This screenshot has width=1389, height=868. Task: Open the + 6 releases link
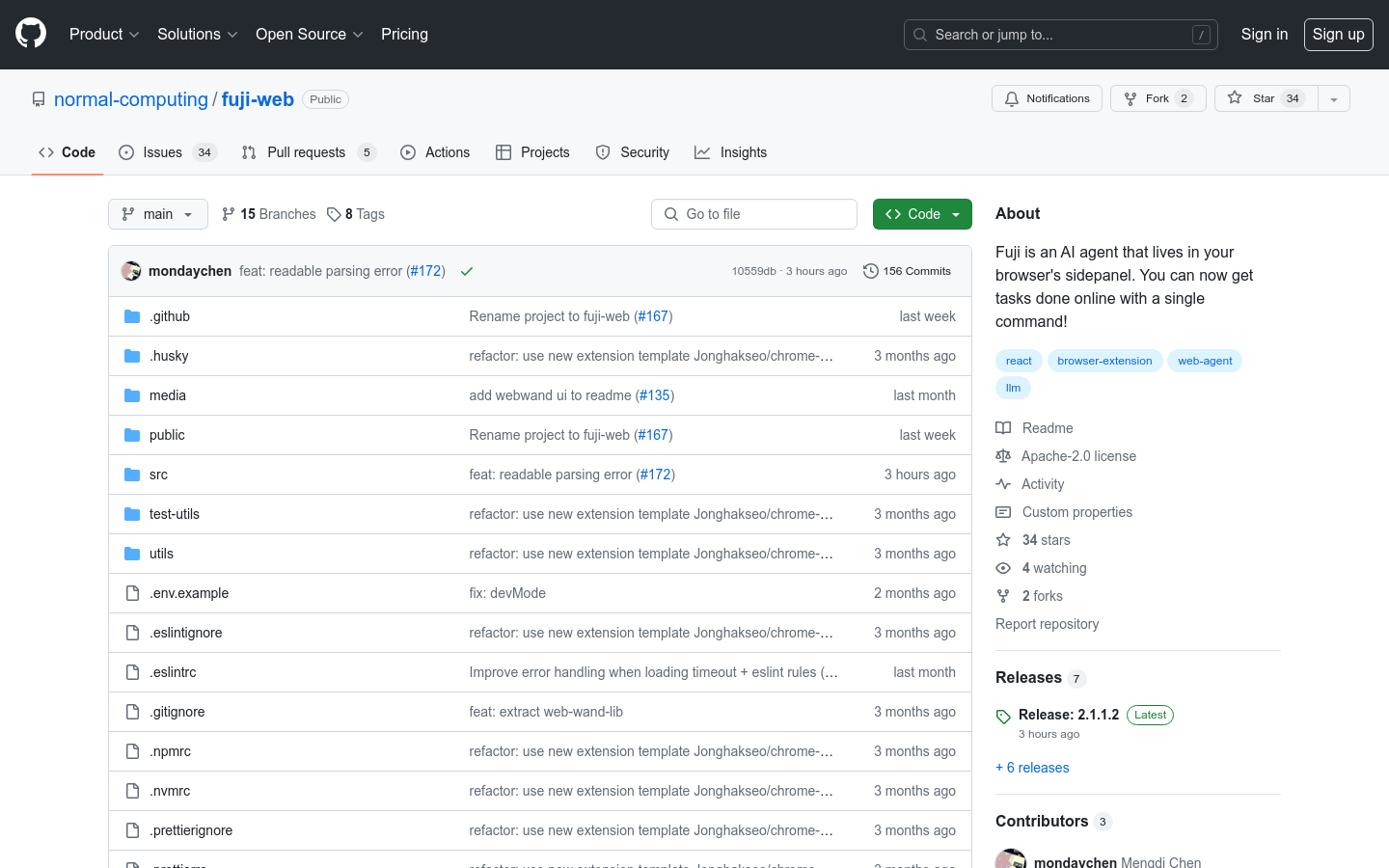1032,768
